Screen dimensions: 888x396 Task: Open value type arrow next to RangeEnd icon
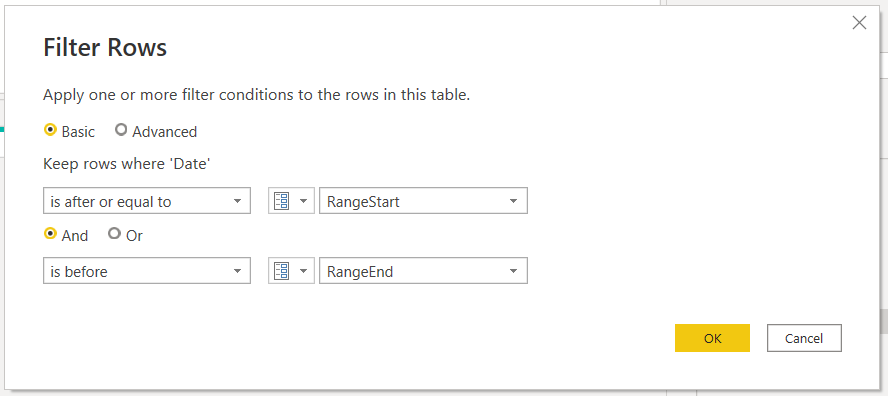(304, 272)
